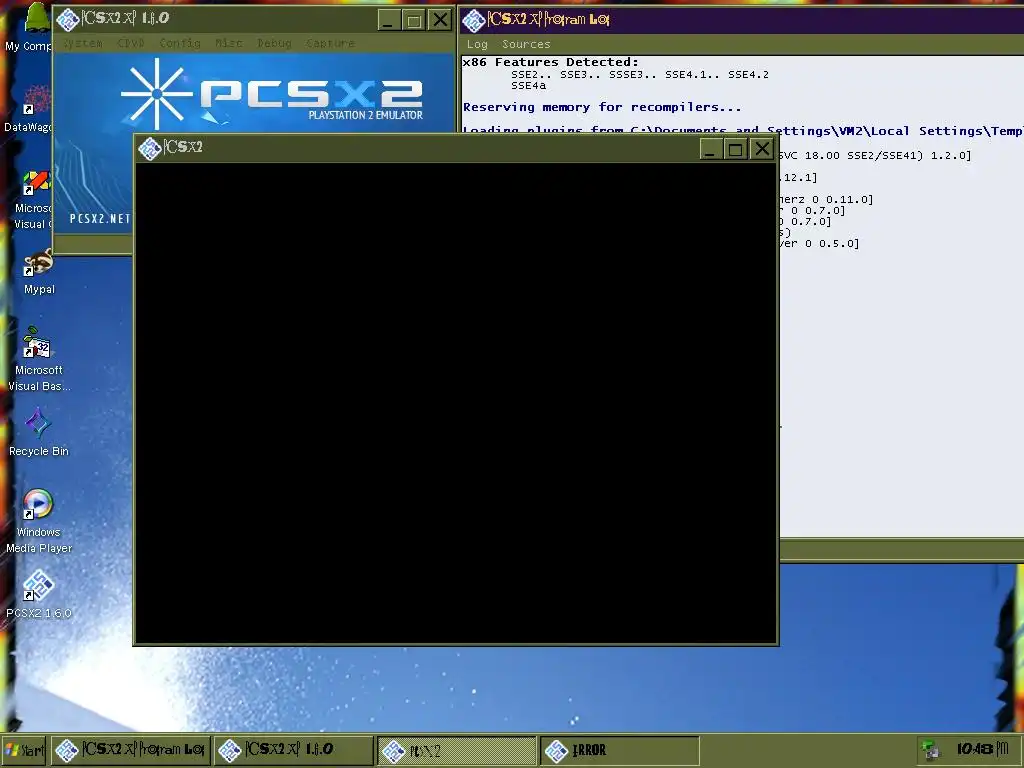Click the black emulator display area

[x=456, y=402]
